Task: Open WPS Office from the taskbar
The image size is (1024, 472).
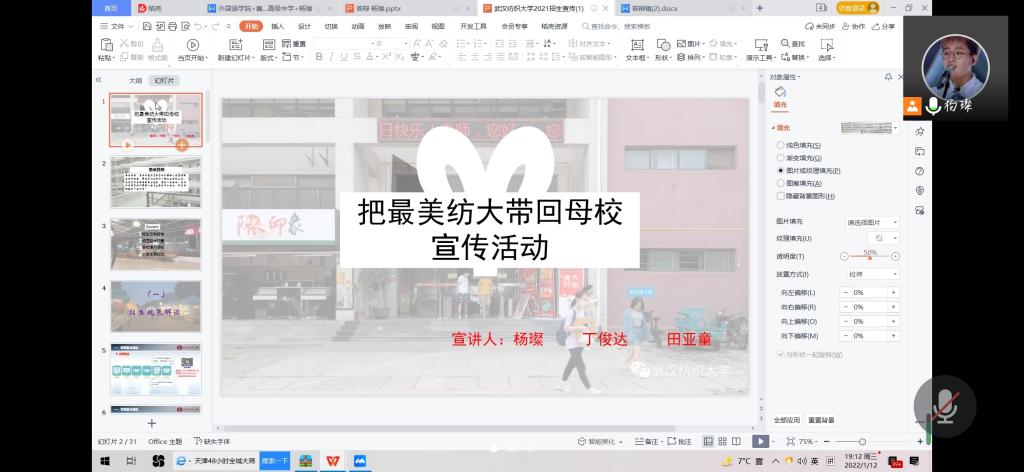Action: tap(331, 461)
